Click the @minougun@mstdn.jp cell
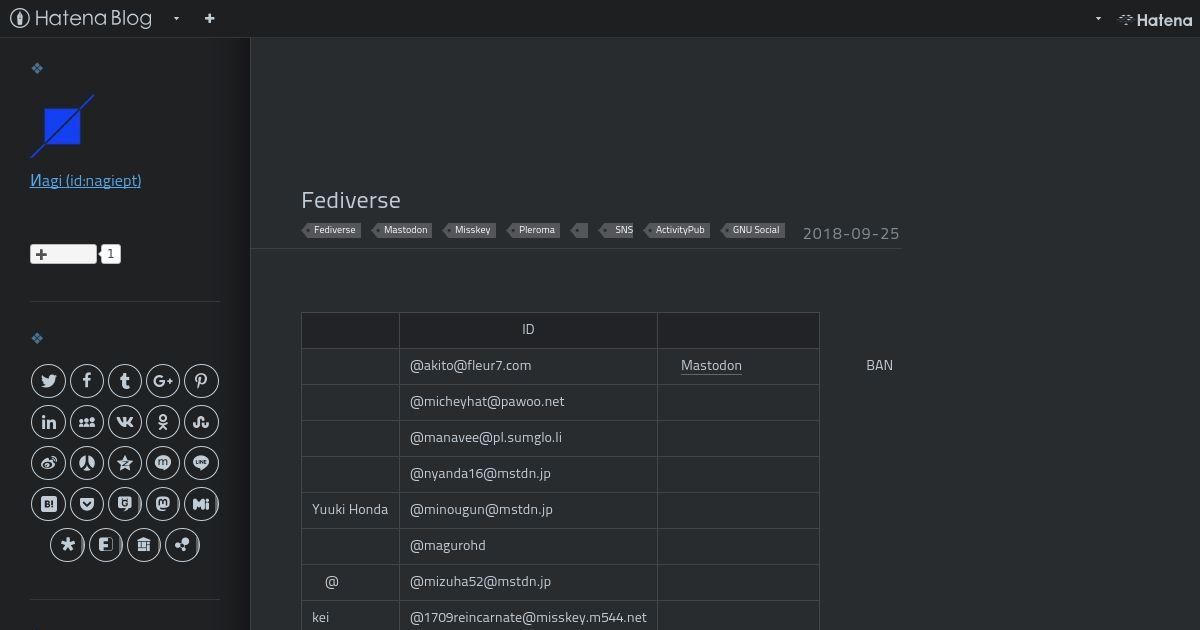This screenshot has height=630, width=1200. click(528, 510)
